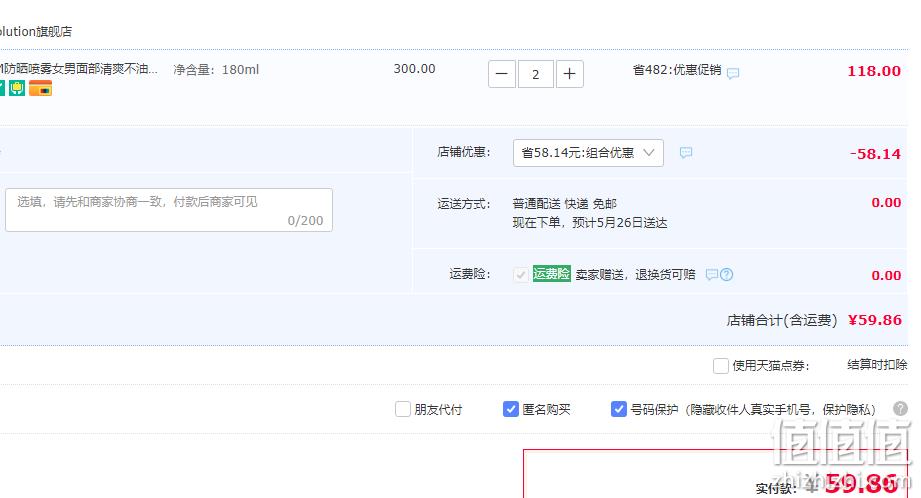
Task: Open the comment icon next to 退换货可赔
Action: click(x=712, y=274)
